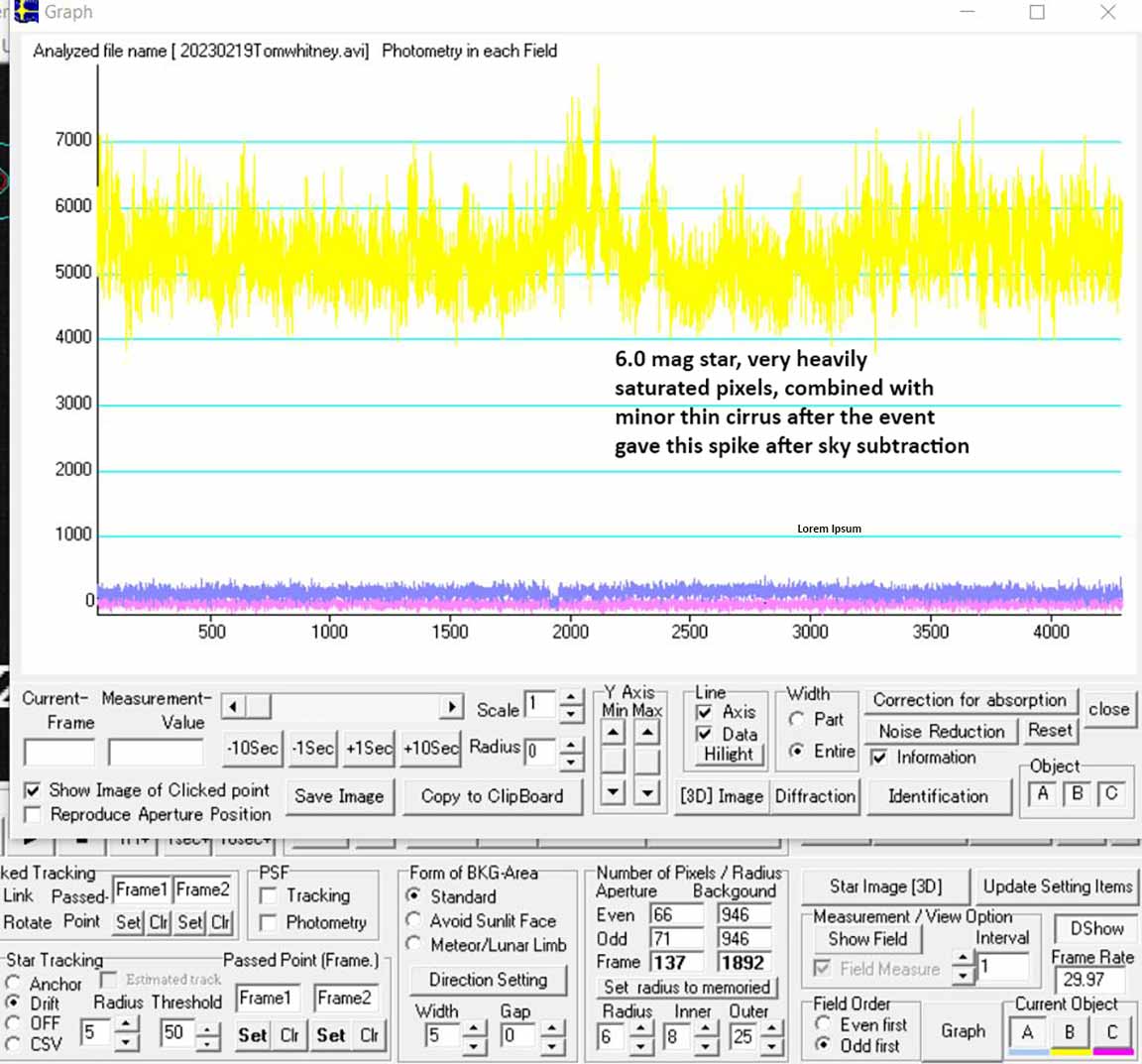
Task: Jump back ten seconds with -10Sec button
Action: click(x=253, y=749)
